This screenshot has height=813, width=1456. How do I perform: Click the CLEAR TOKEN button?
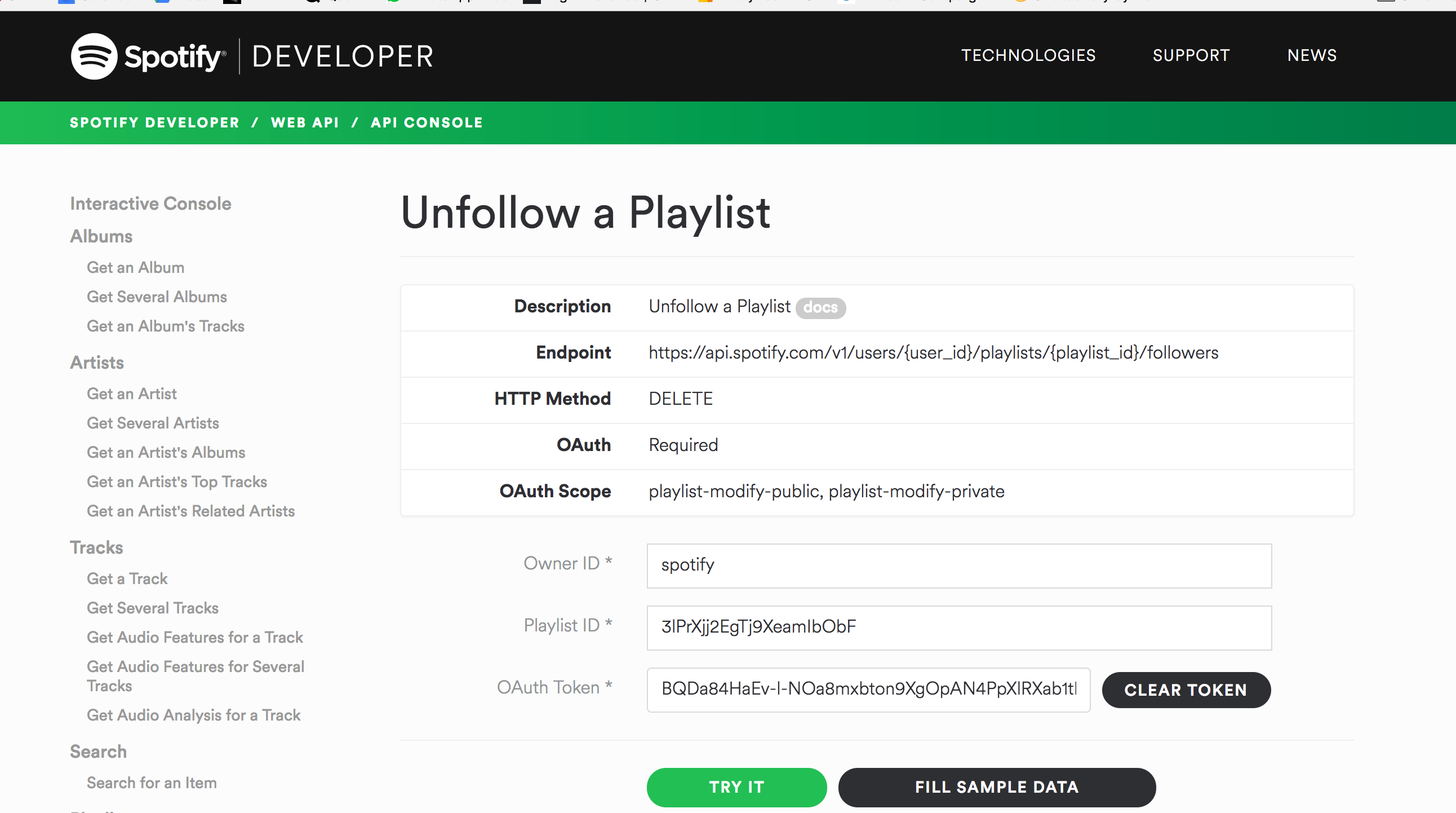coord(1185,690)
